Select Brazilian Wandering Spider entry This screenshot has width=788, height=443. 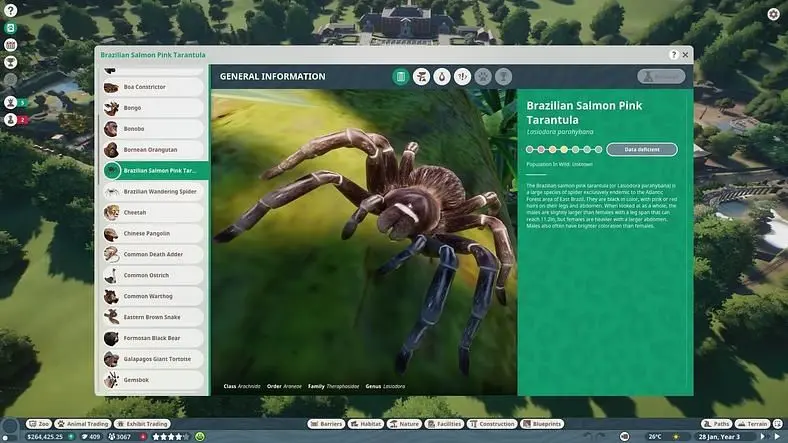pyautogui.click(x=154, y=192)
